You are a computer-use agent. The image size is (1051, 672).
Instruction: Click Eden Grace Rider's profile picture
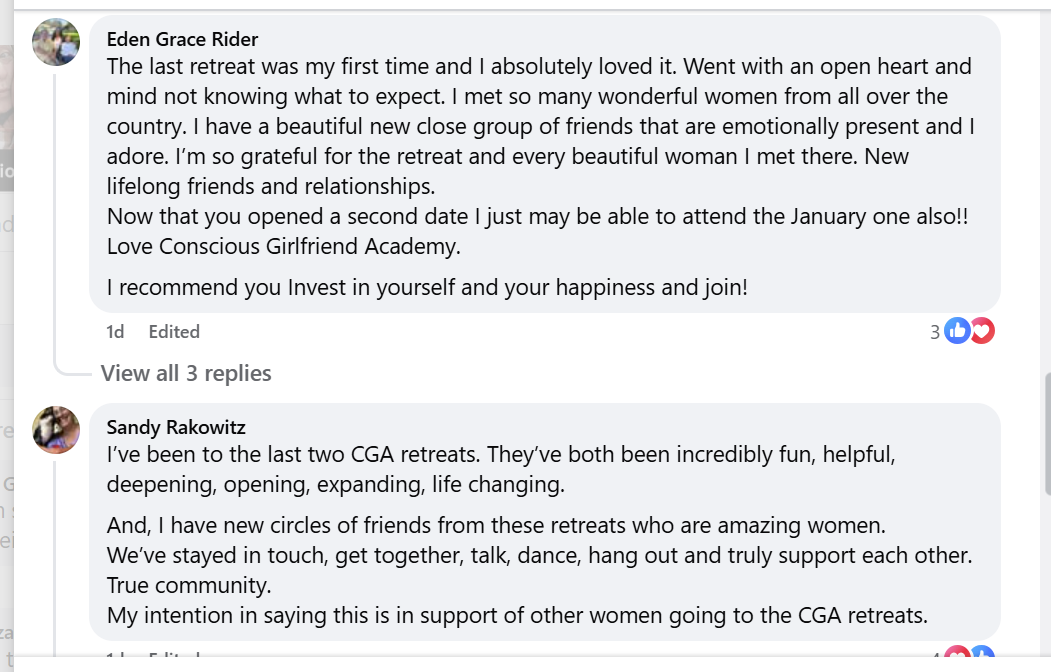pos(56,42)
